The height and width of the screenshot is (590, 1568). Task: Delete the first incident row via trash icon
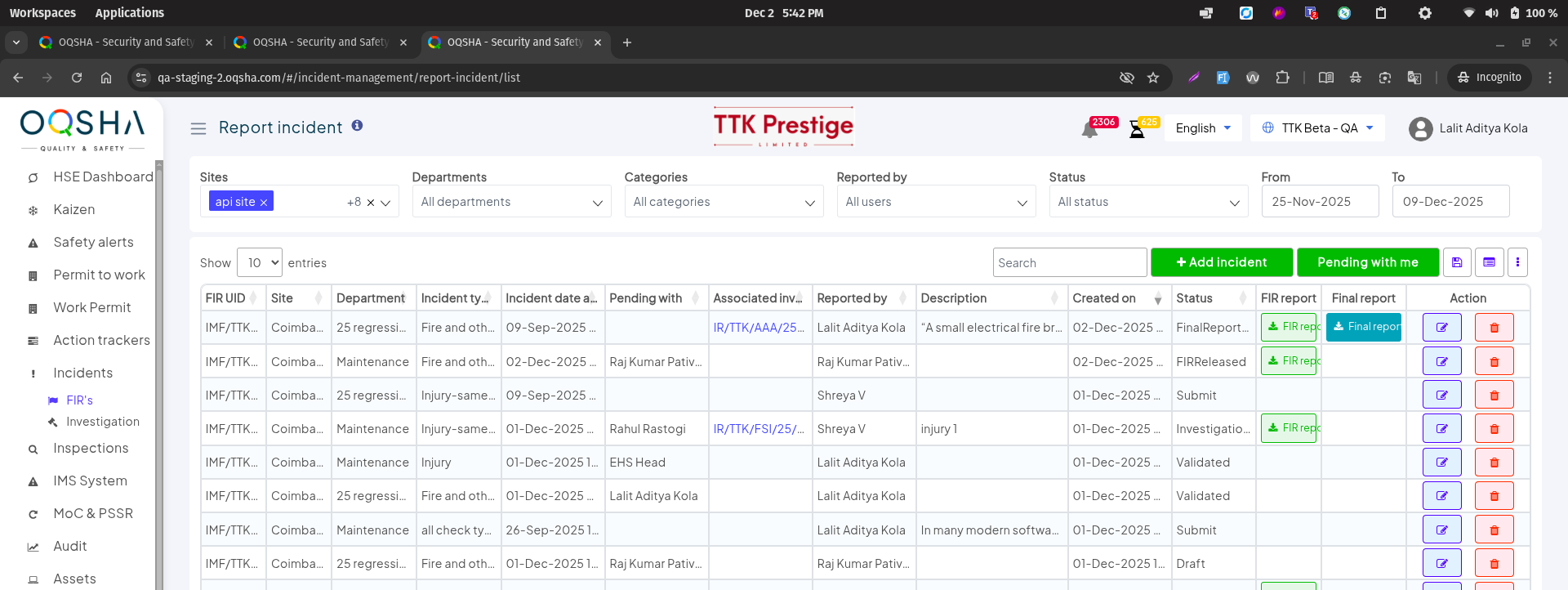pyautogui.click(x=1494, y=328)
